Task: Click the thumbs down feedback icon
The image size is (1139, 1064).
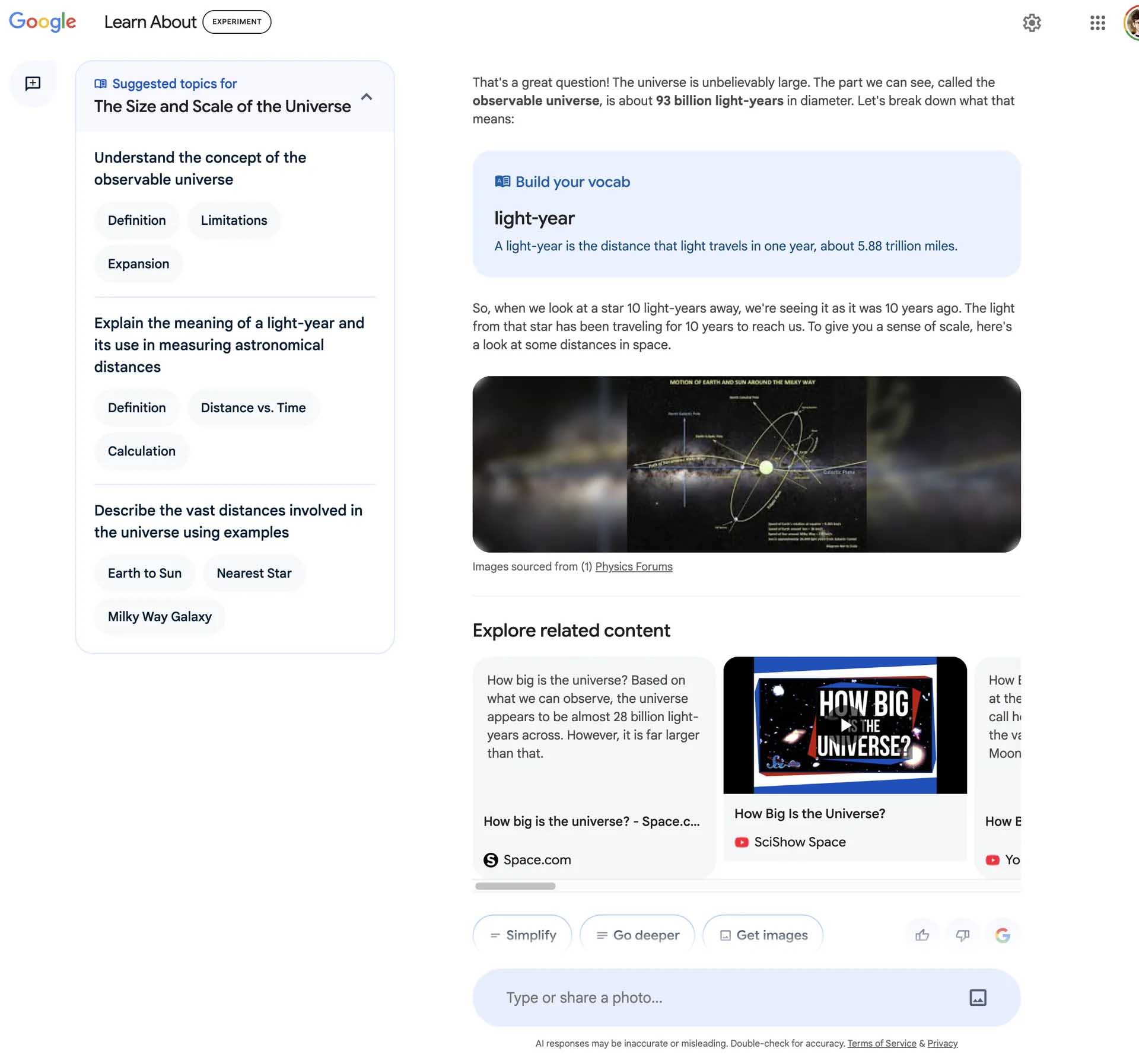Action: click(961, 934)
